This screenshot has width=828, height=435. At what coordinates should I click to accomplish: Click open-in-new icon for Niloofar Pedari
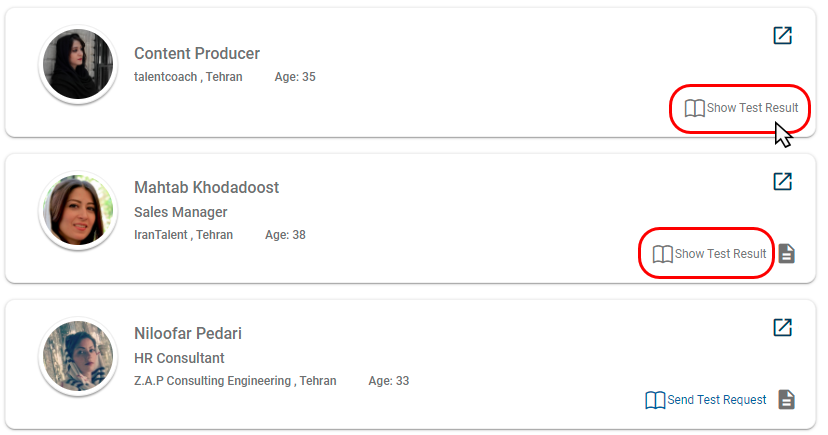(x=782, y=328)
